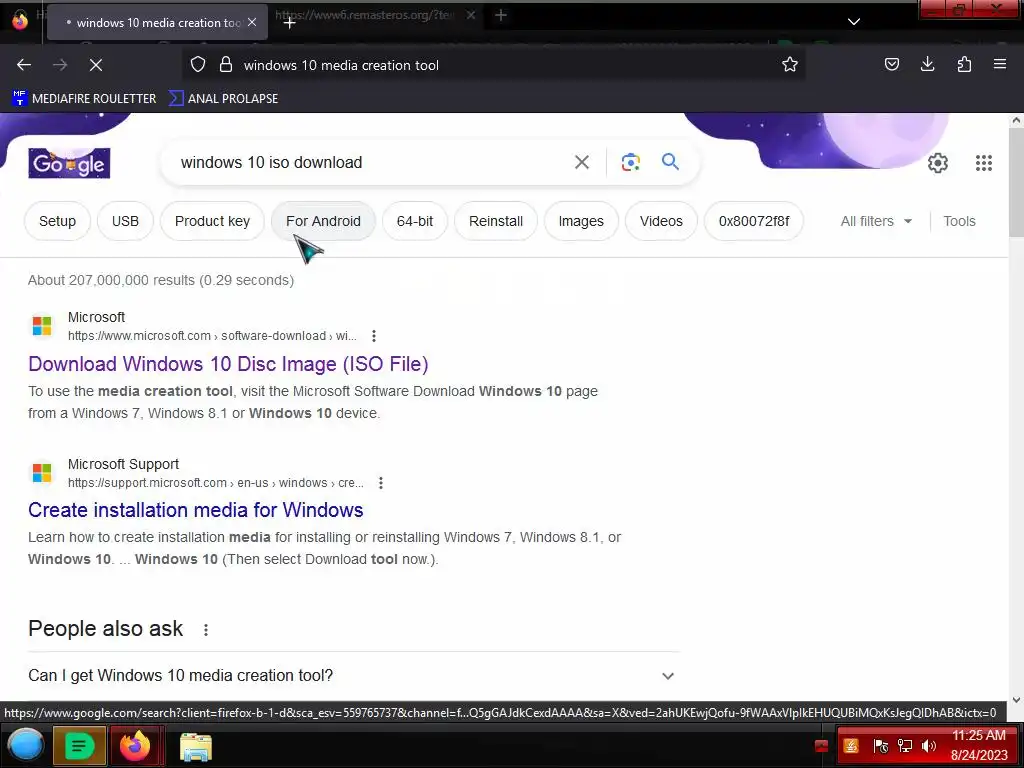Open the extensions puzzle icon
This screenshot has height=768, width=1024.
point(964,64)
